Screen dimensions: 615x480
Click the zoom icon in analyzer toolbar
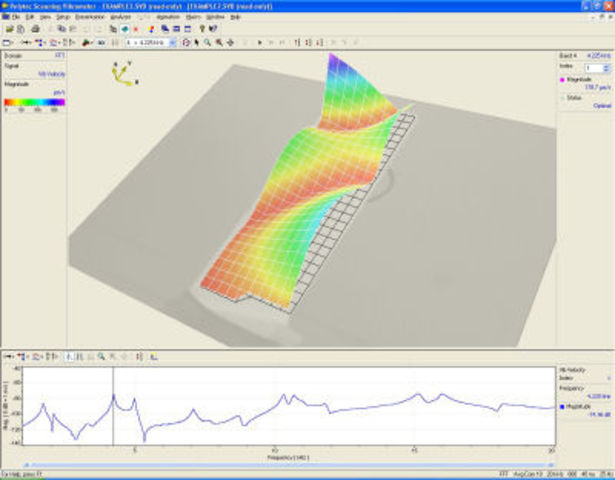pyautogui.click(x=101, y=355)
